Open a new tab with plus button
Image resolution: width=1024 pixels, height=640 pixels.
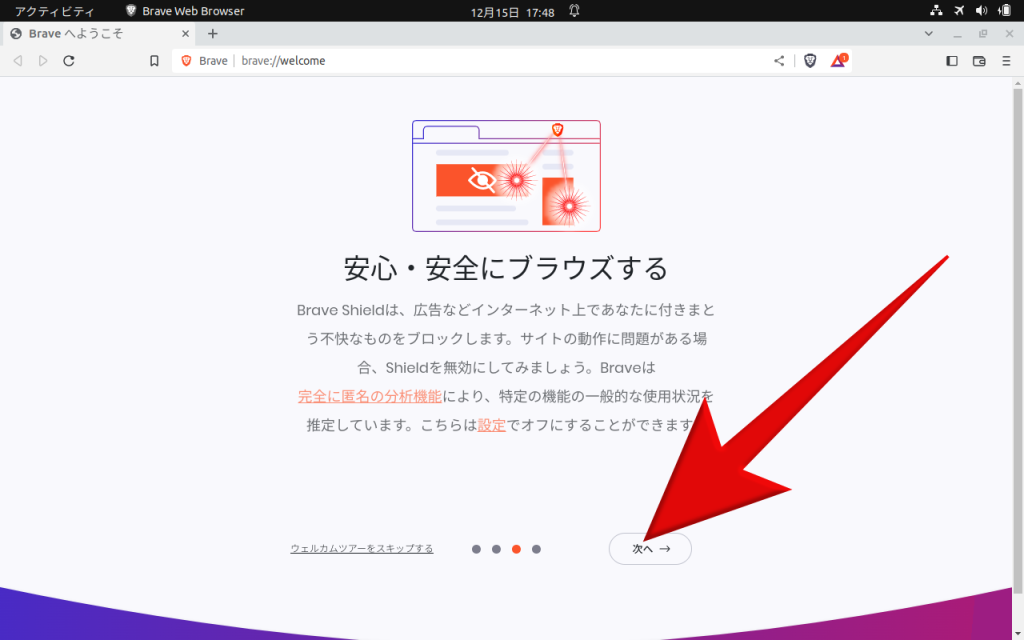pos(212,34)
